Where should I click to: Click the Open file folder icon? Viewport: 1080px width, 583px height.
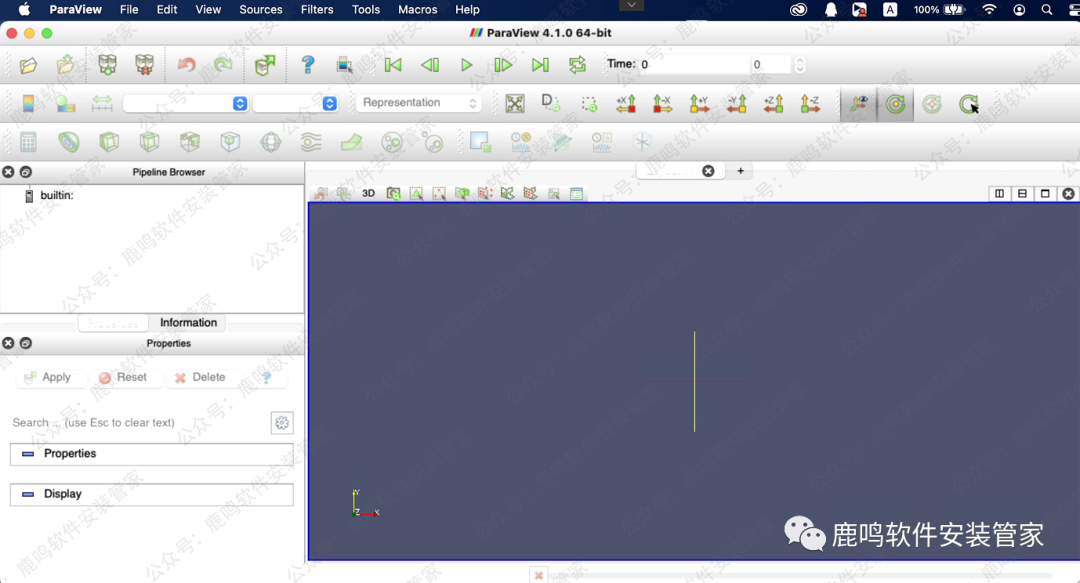28,65
